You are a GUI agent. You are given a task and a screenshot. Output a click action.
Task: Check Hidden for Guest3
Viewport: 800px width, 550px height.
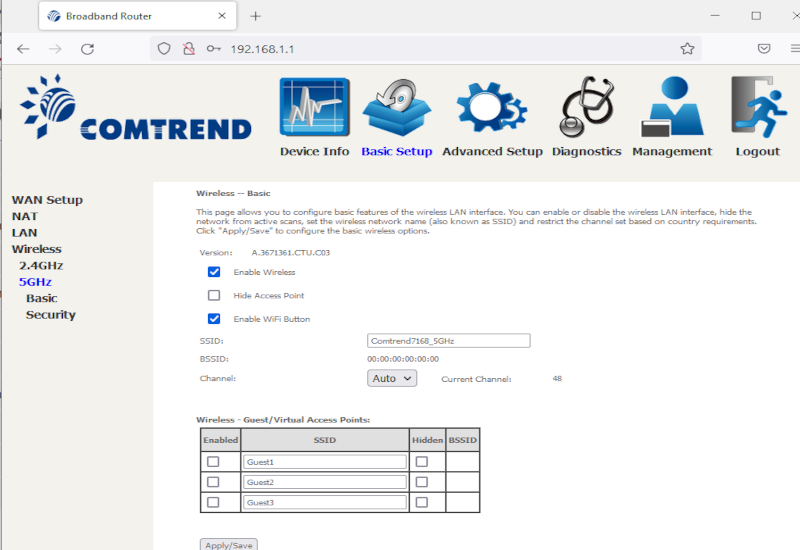pyautogui.click(x=421, y=503)
